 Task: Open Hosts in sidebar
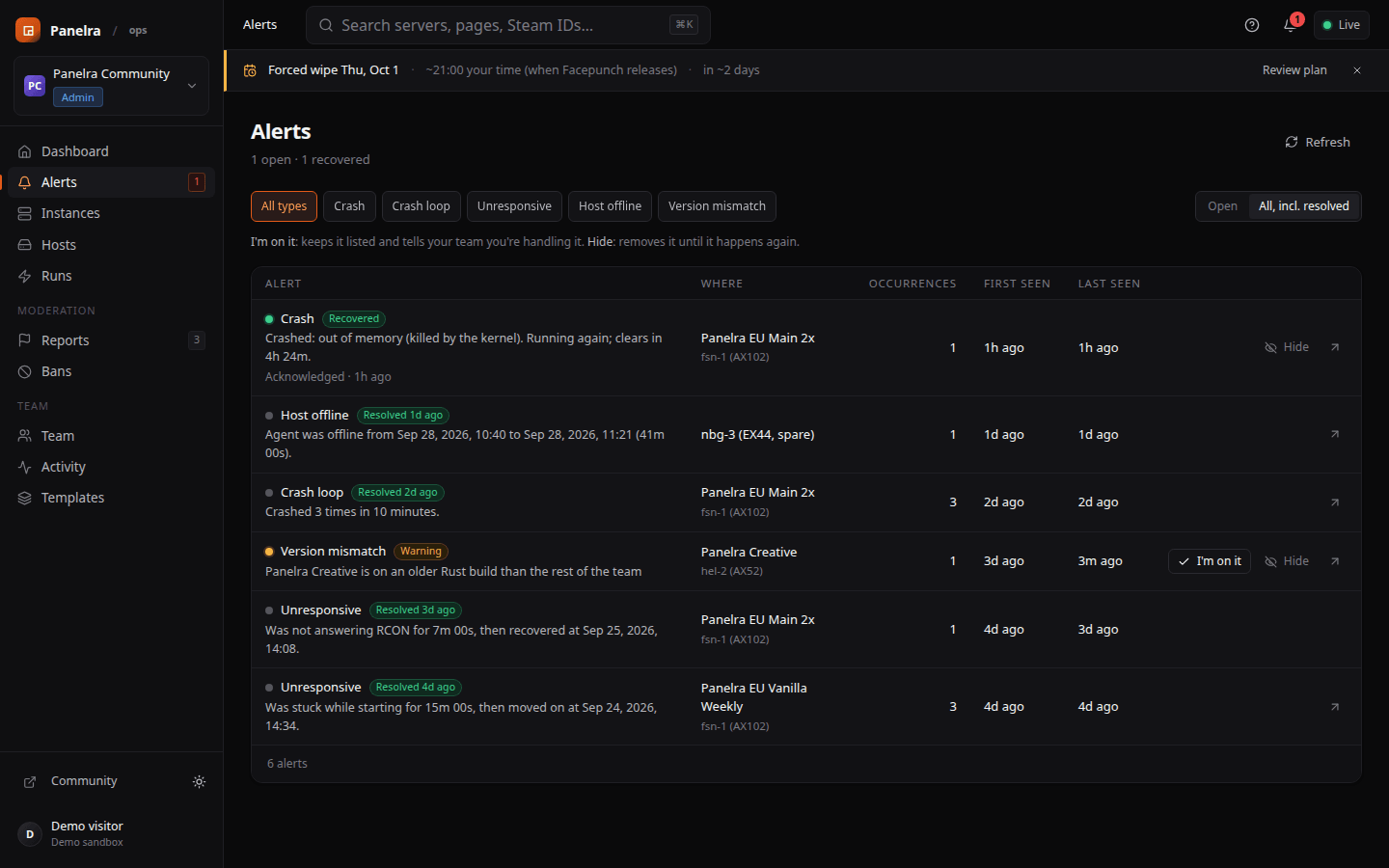[112, 245]
